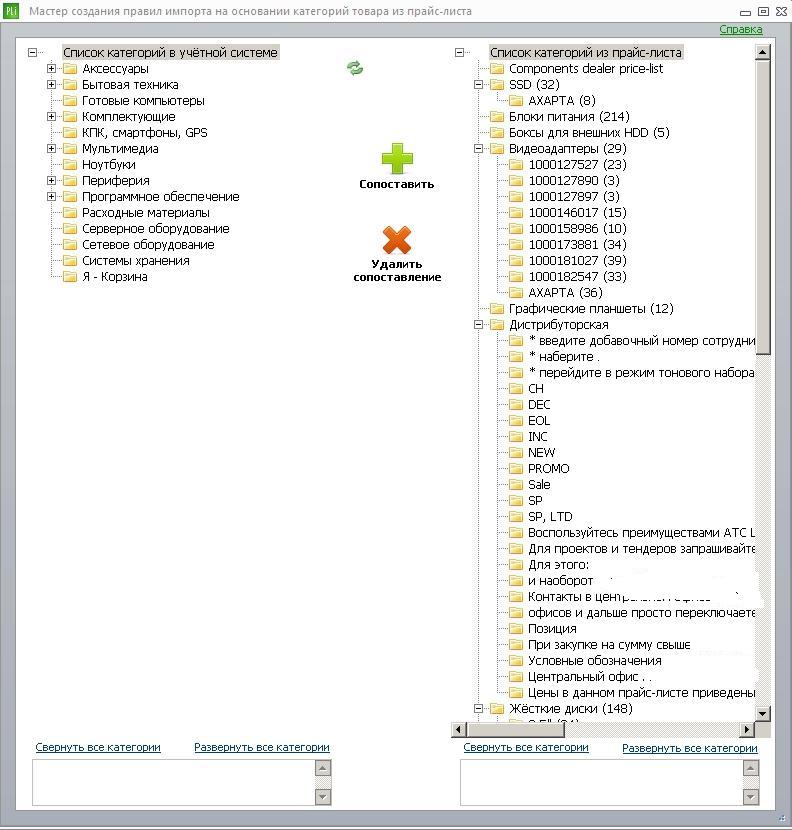
Task: Click the green refresh arrows icon
Action: click(355, 68)
